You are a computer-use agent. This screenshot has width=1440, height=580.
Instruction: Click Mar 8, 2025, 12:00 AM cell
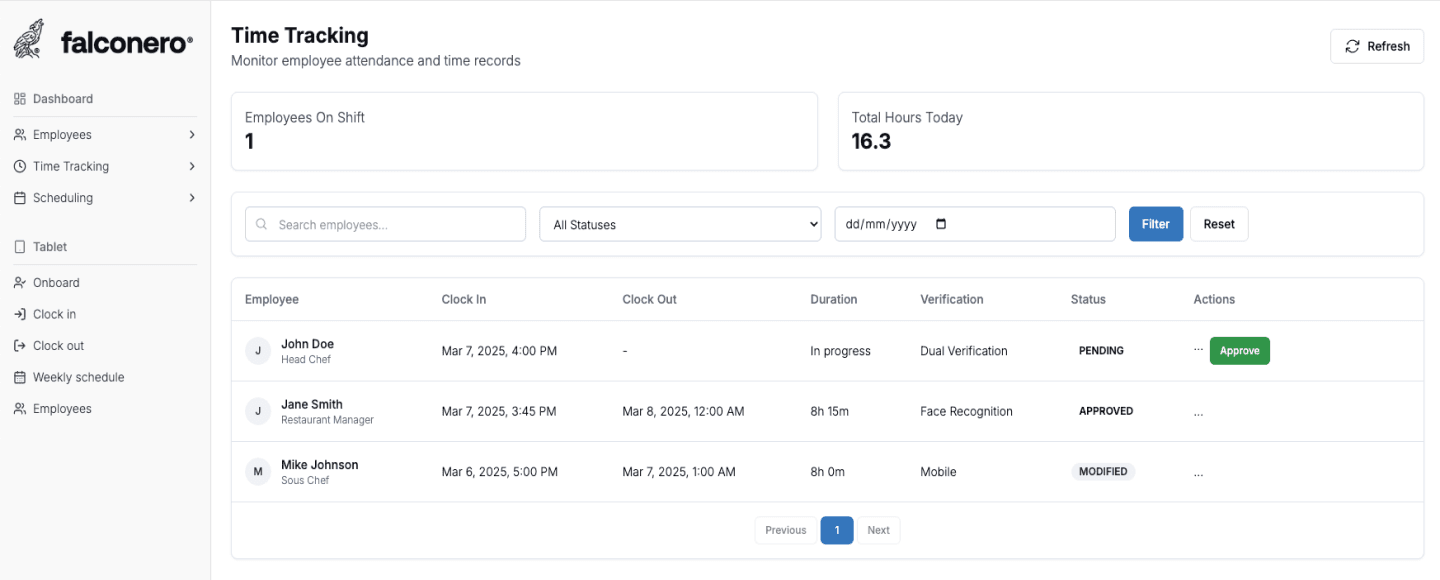[683, 411]
